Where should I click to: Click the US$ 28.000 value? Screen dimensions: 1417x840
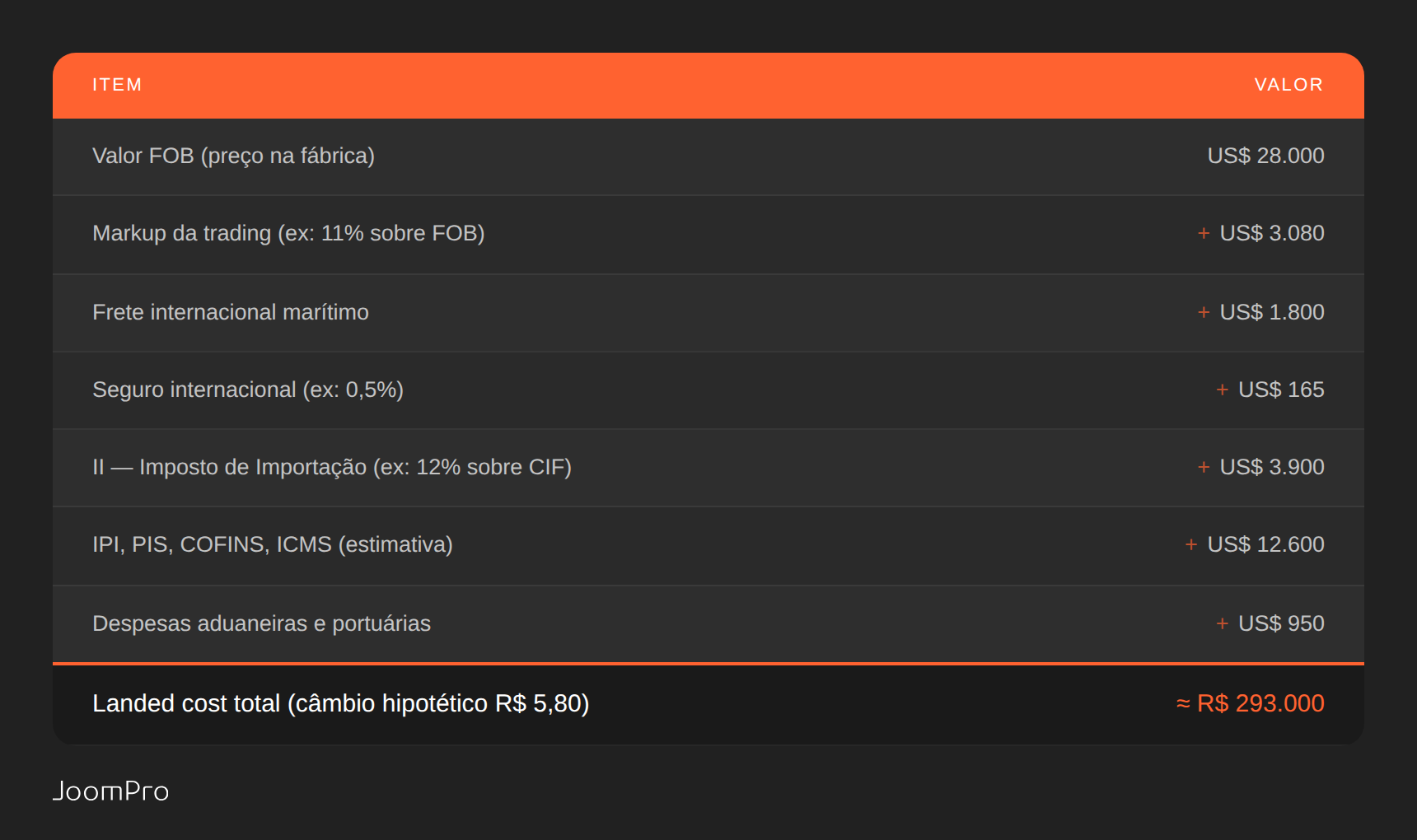(x=1265, y=156)
